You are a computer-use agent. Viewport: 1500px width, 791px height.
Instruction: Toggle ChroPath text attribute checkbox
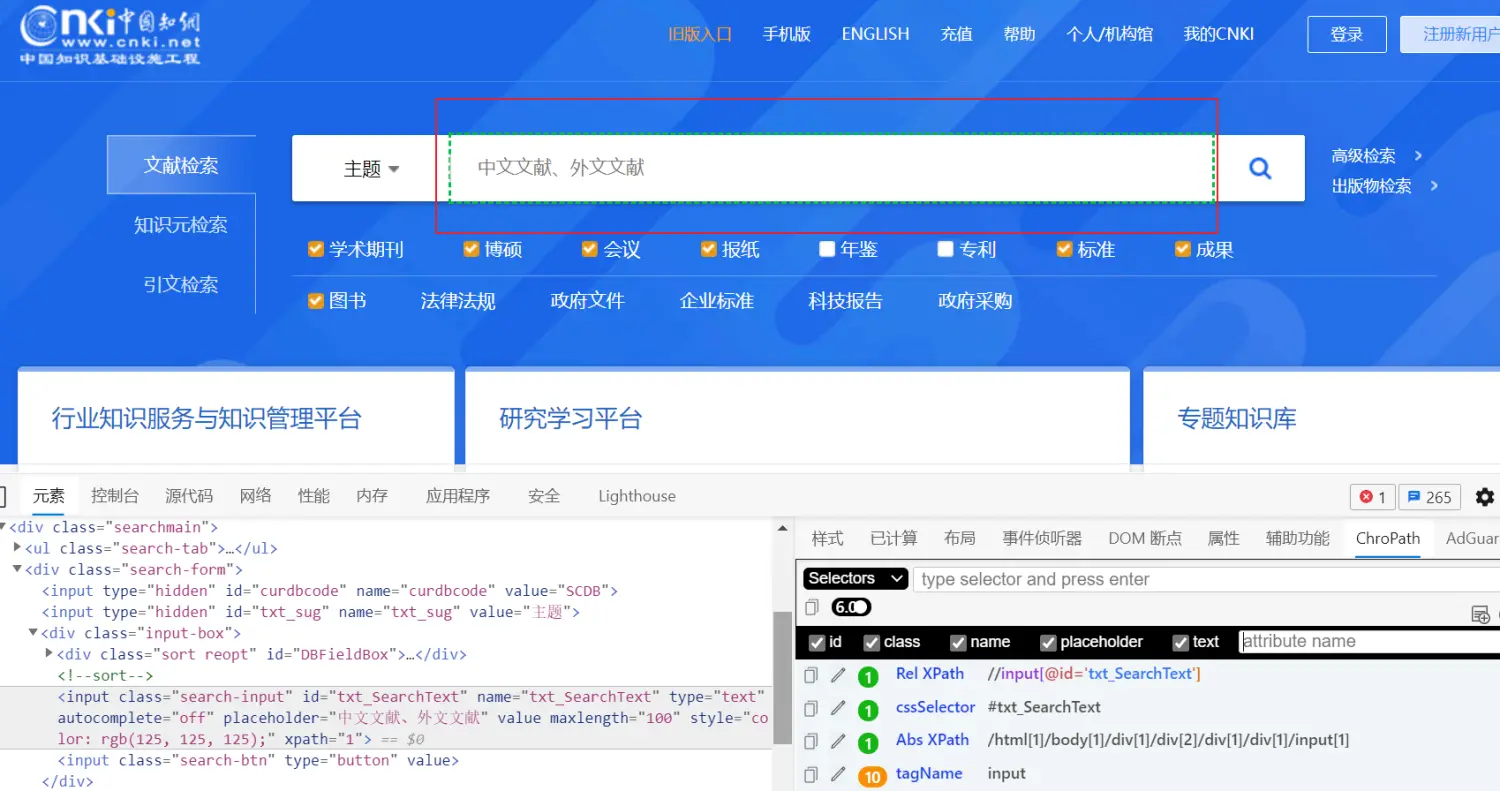click(1181, 642)
